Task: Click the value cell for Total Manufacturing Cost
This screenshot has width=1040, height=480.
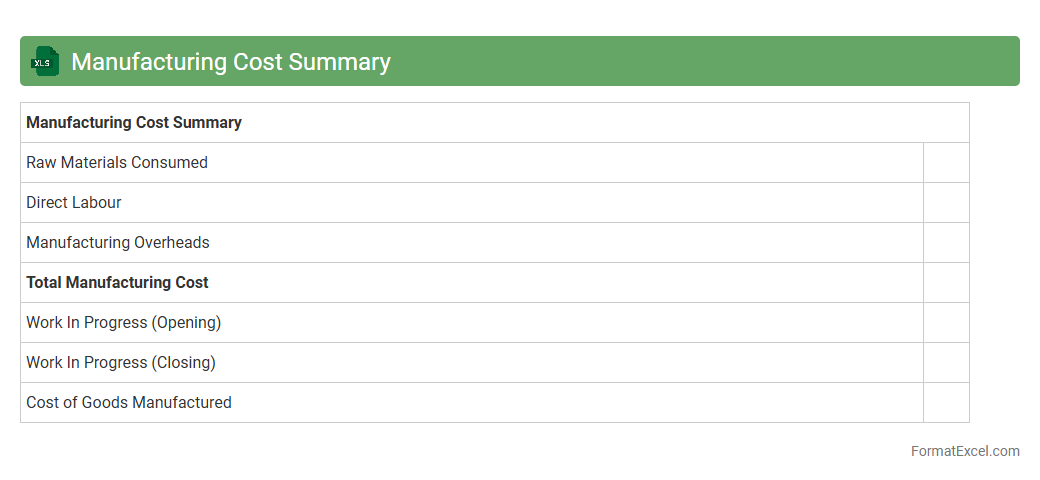Action: (946, 282)
